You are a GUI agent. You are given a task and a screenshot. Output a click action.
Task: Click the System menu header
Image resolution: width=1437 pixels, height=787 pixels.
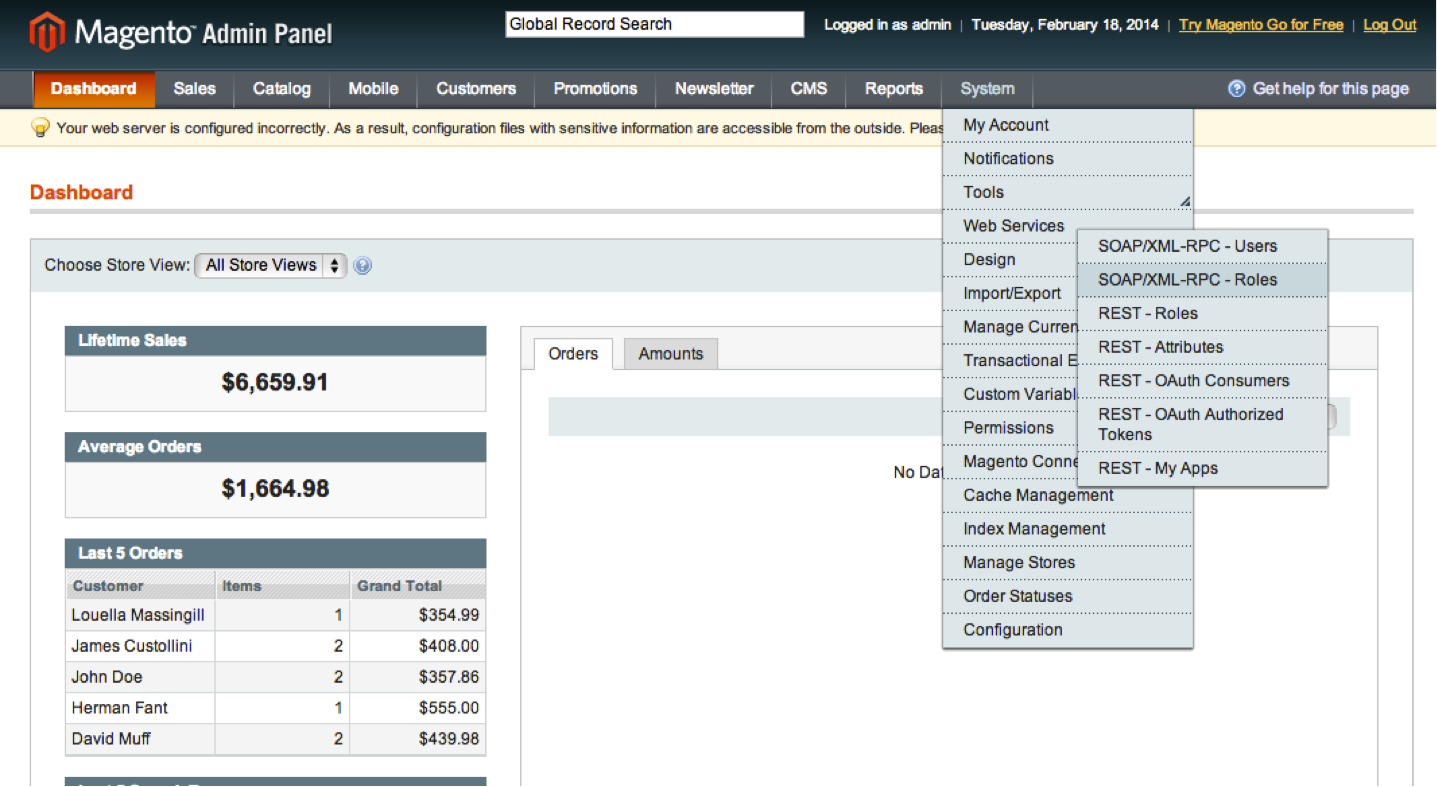(988, 89)
